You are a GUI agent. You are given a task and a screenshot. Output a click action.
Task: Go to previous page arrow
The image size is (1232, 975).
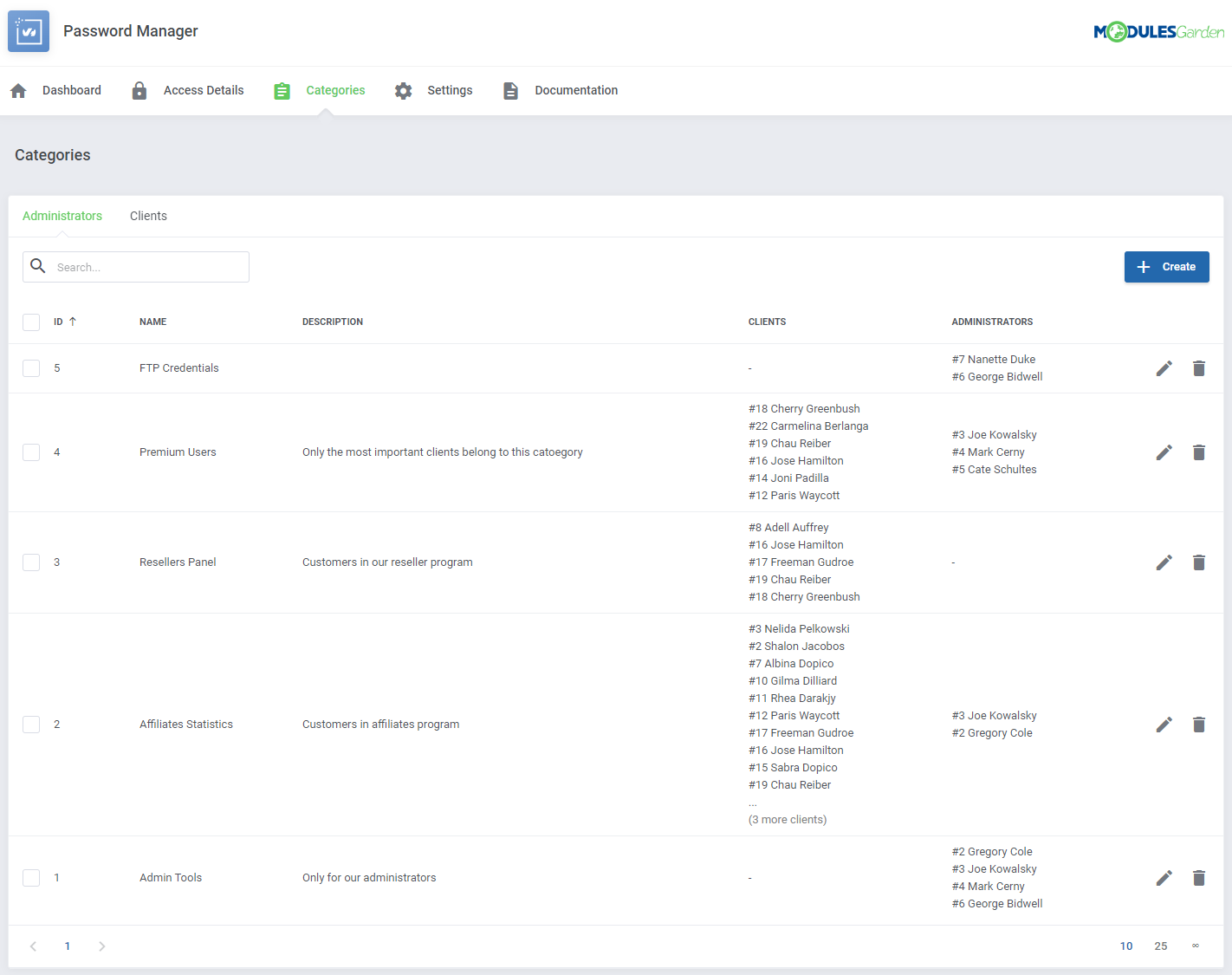(x=33, y=946)
